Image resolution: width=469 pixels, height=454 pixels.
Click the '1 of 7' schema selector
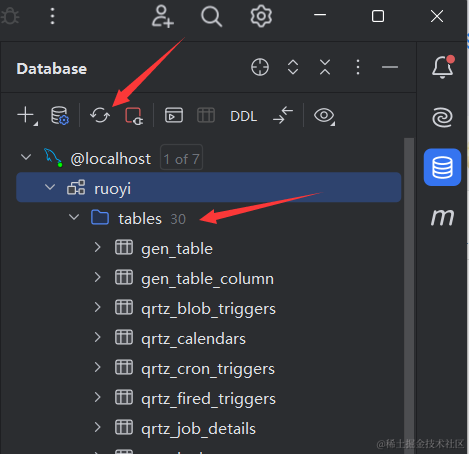pos(181,157)
